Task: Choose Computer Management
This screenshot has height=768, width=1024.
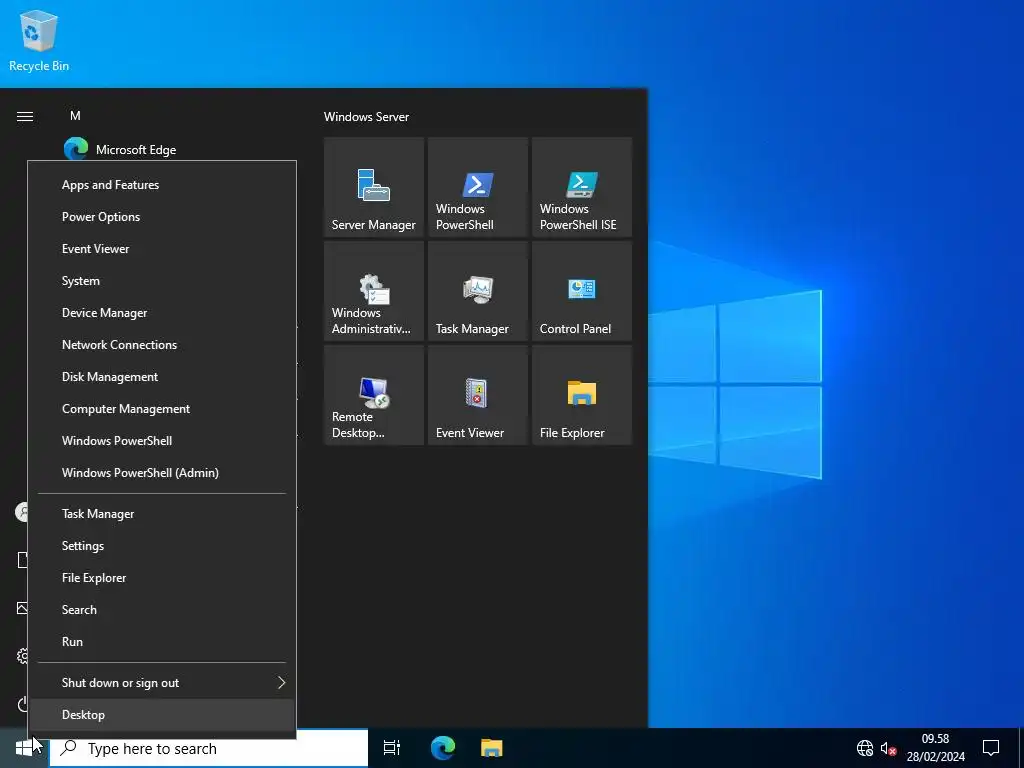Action: tap(162, 409)
